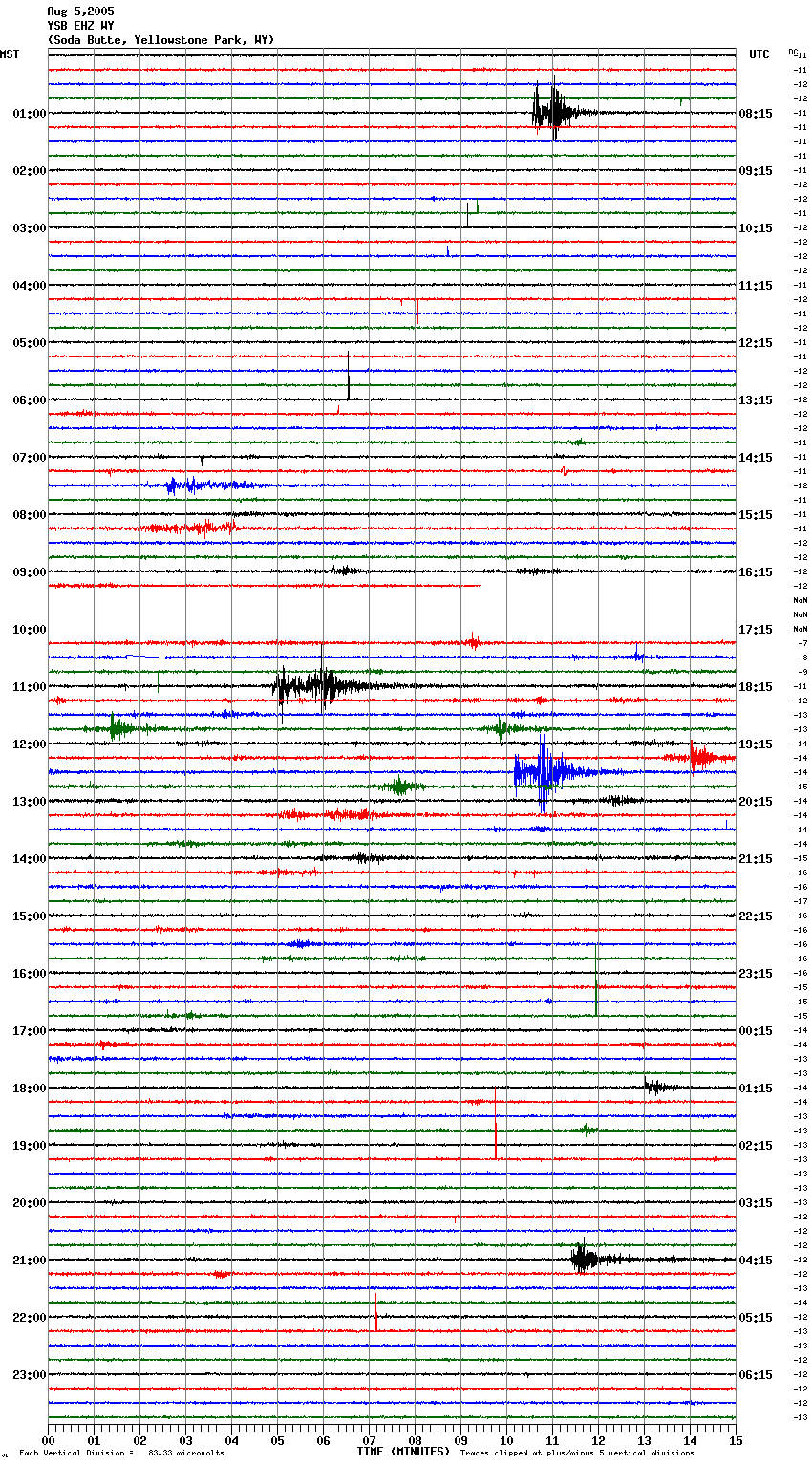The height and width of the screenshot is (1466, 812).
Task: Click the 21:00 MST time label
Action: 30,1261
